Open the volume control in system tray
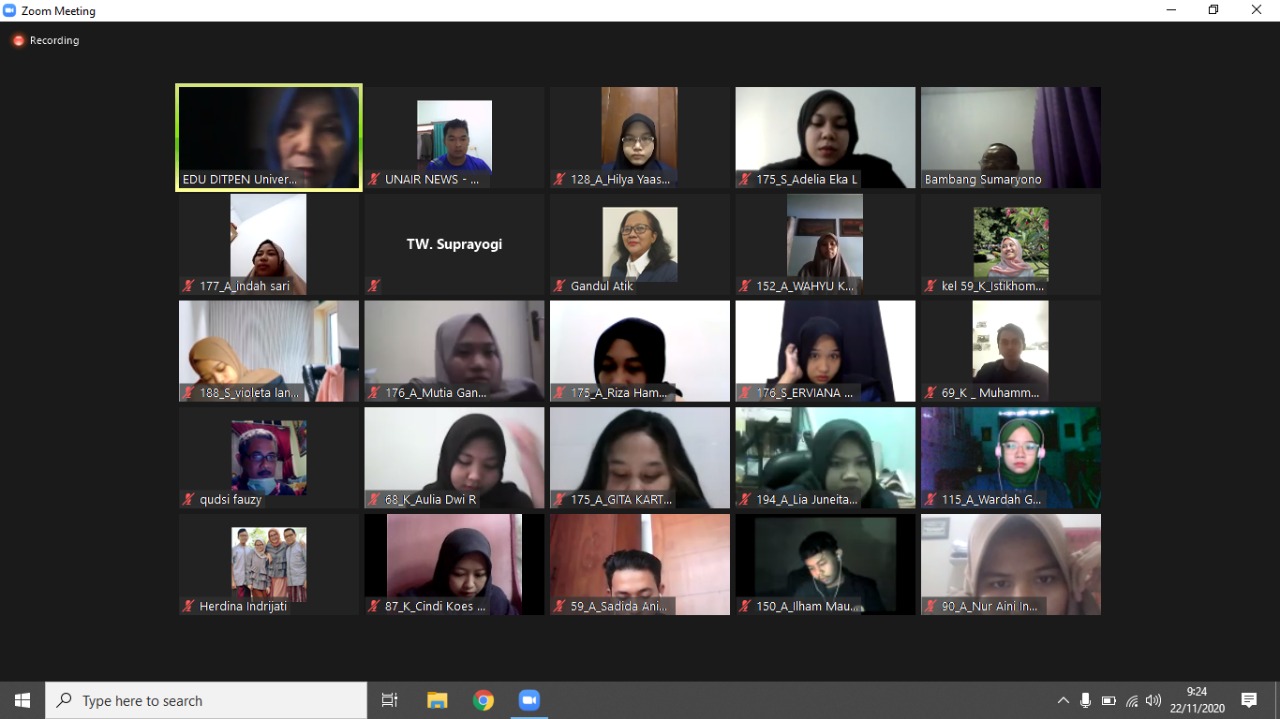 tap(1154, 701)
